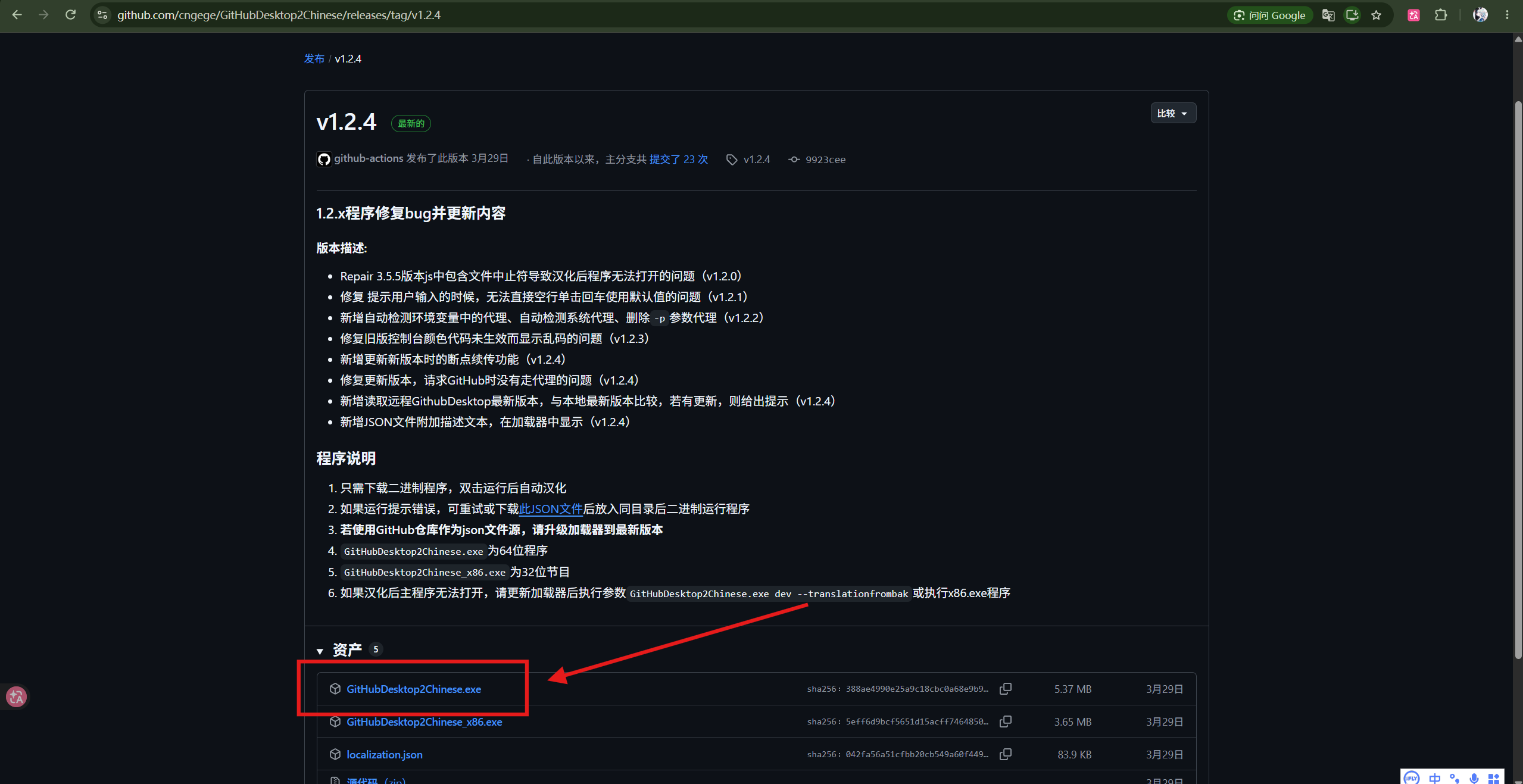Click sha256 388ae4990e25a9c18cbc0a68e9b9 hash text

(x=897, y=689)
